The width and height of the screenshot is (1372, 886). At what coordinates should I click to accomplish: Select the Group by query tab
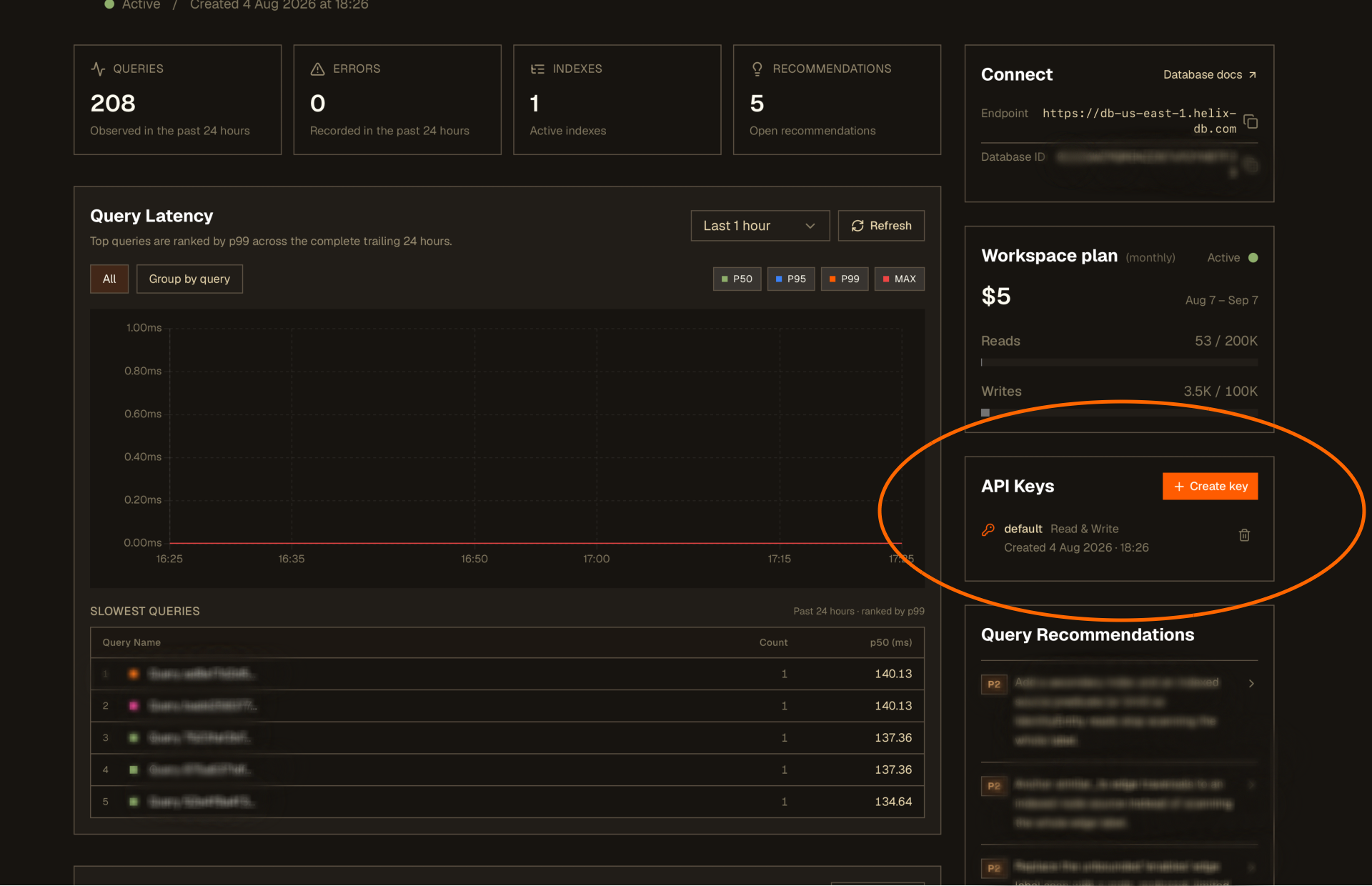pos(189,279)
